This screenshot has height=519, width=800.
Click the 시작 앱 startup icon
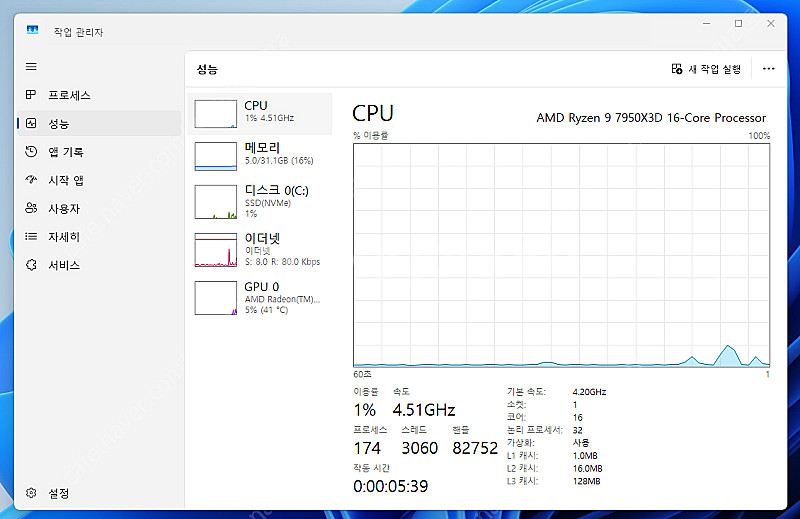coord(31,180)
